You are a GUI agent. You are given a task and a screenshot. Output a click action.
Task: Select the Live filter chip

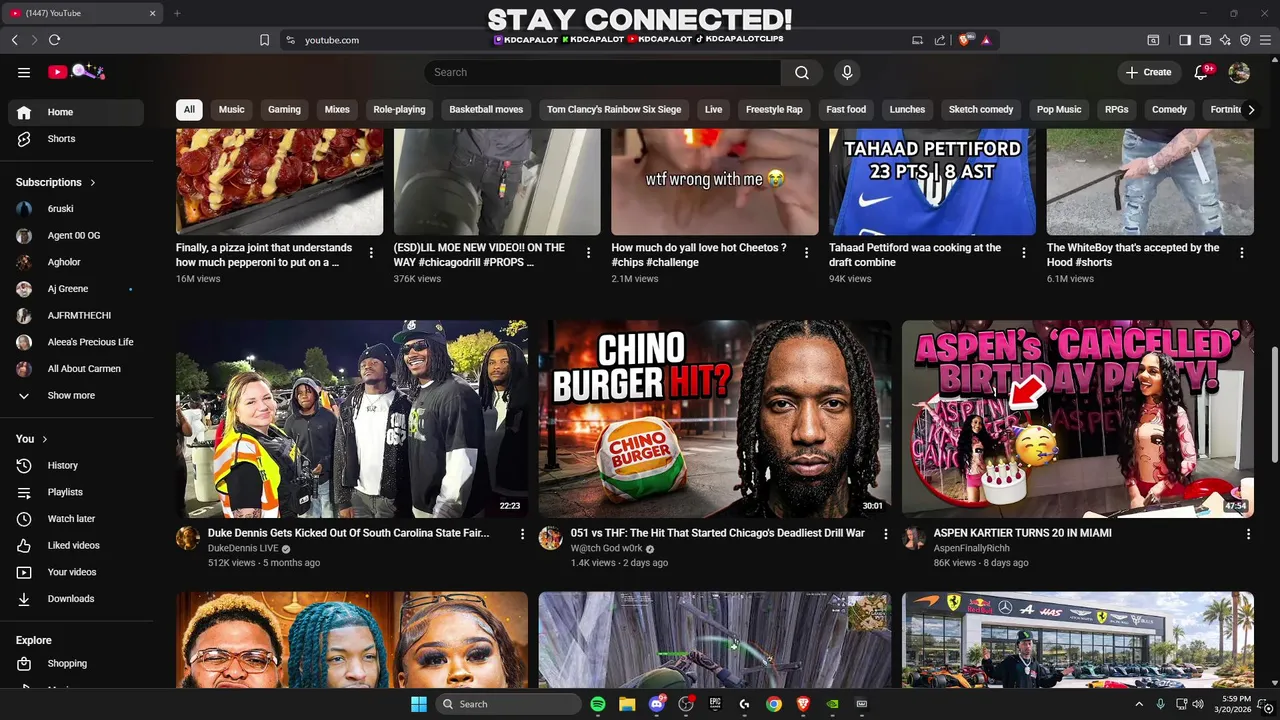point(713,109)
